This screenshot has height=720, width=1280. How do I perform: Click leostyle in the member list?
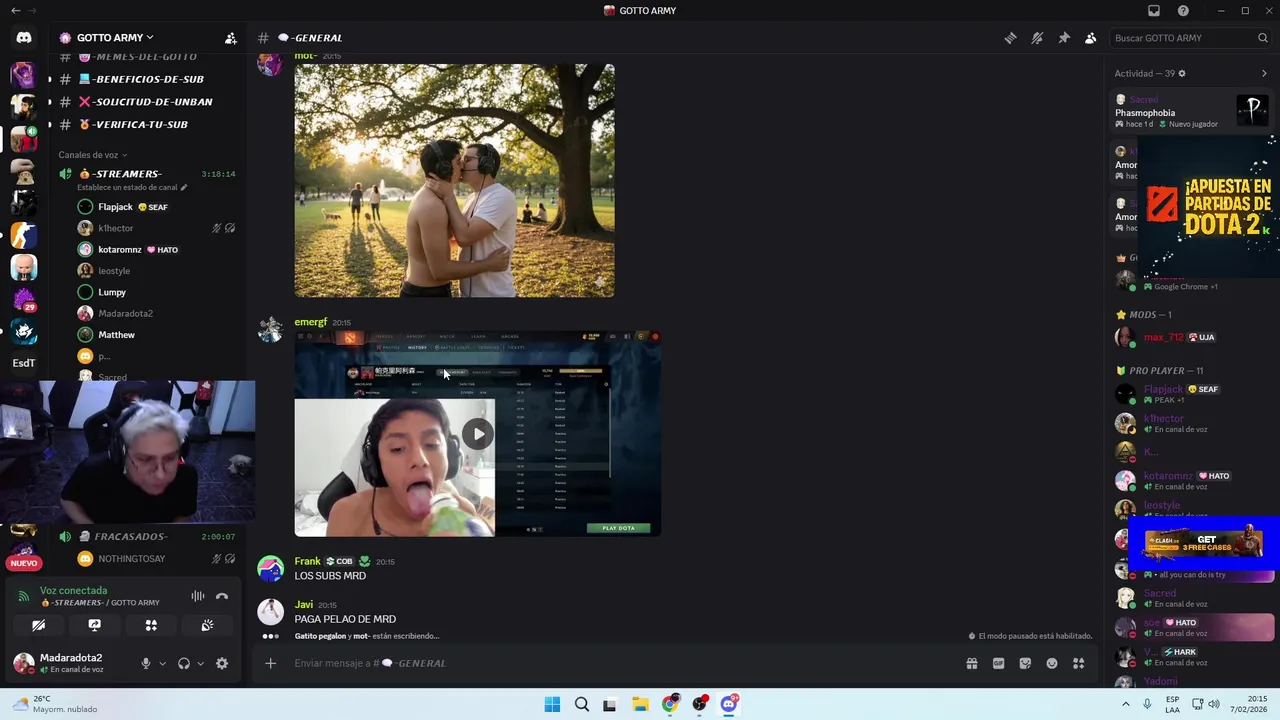pyautogui.click(x=1162, y=505)
